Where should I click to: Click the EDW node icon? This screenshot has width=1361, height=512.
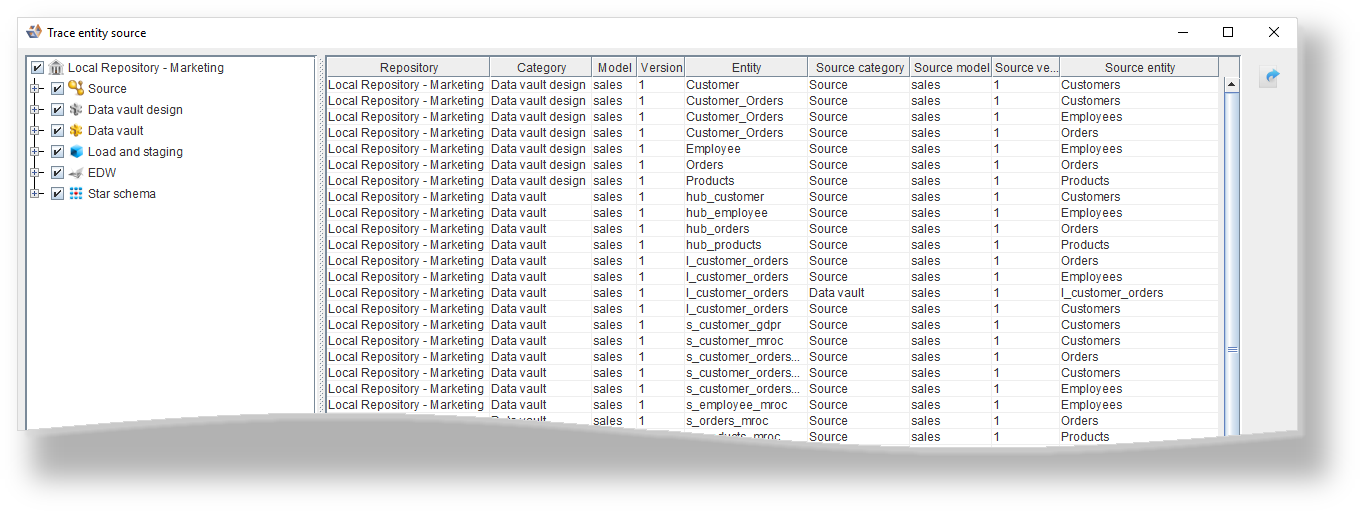(76, 173)
